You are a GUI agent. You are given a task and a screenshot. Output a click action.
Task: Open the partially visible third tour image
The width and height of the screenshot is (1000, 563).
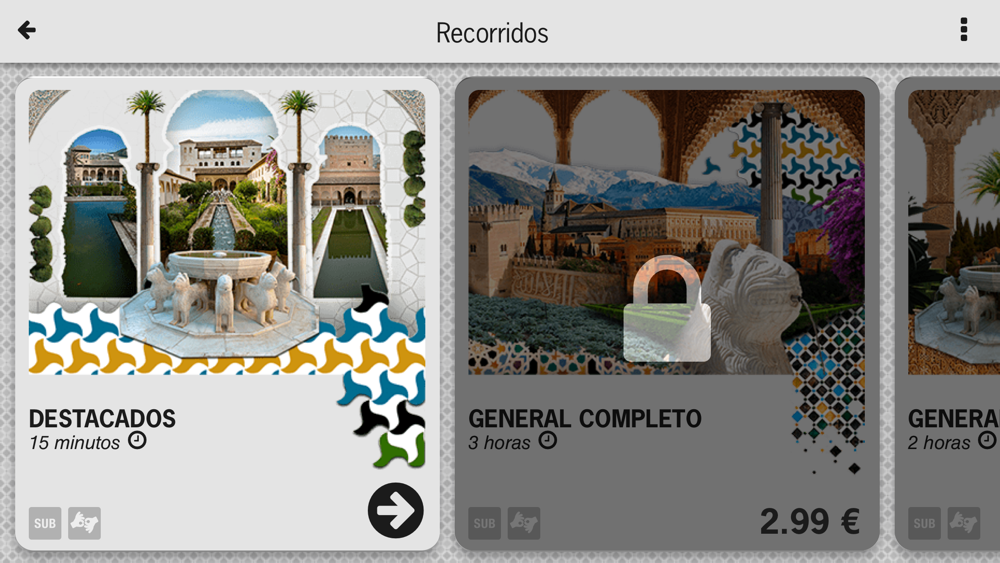coord(954,232)
